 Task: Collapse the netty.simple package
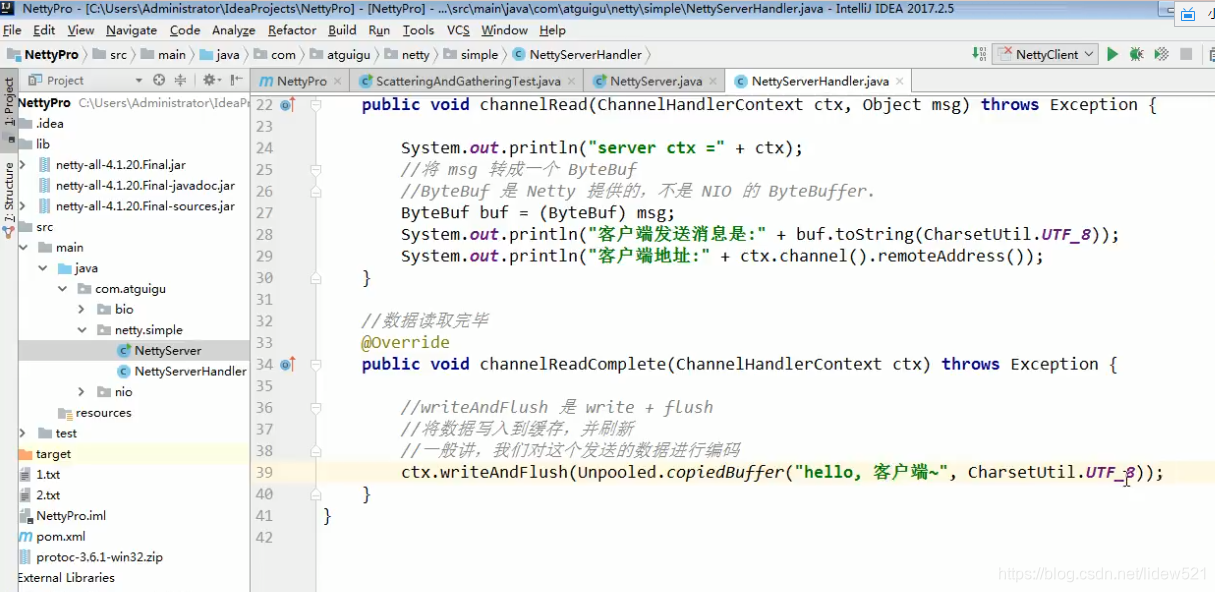pyautogui.click(x=82, y=330)
